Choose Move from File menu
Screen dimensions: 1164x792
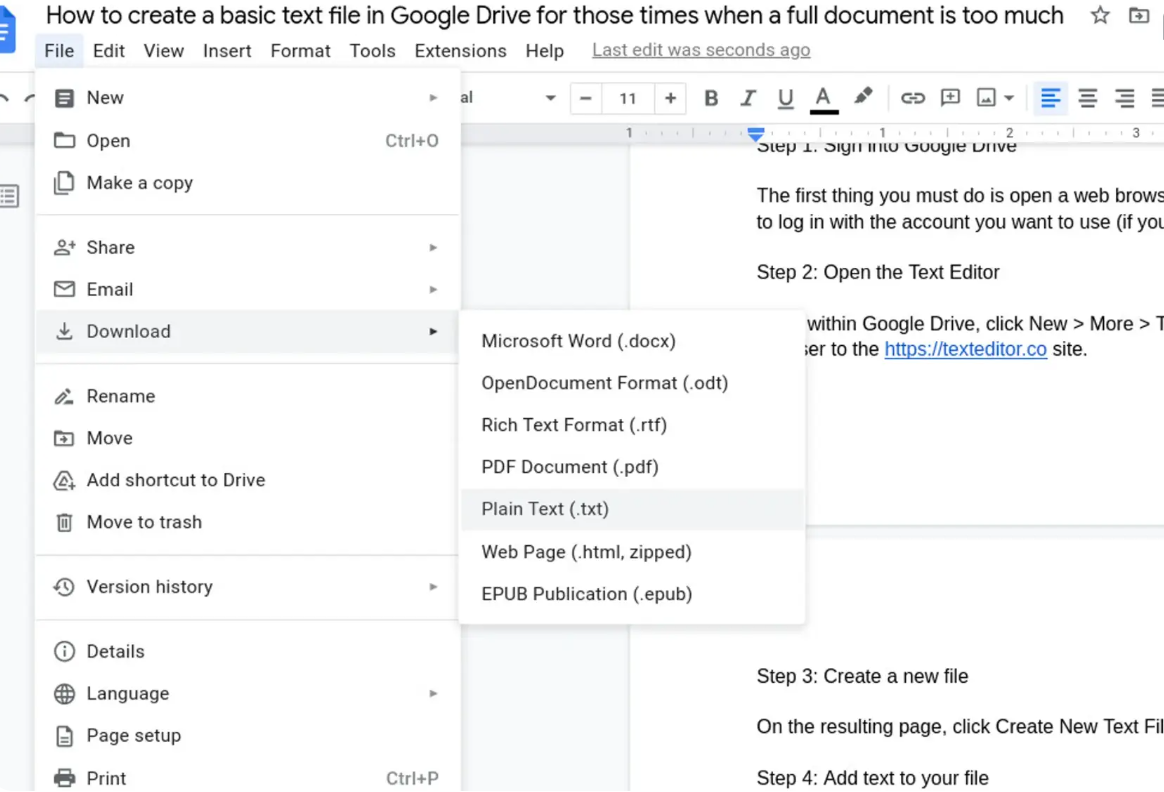(247, 438)
